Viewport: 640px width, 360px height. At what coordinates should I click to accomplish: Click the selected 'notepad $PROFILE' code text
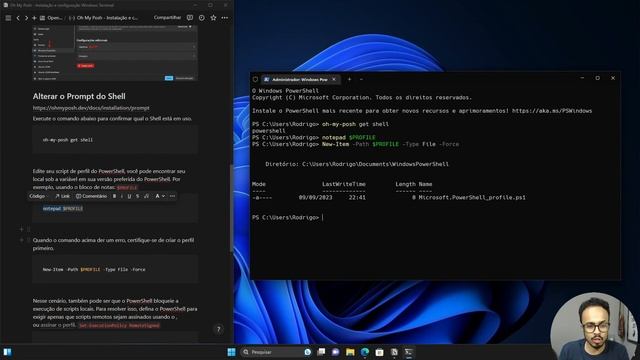63,209
